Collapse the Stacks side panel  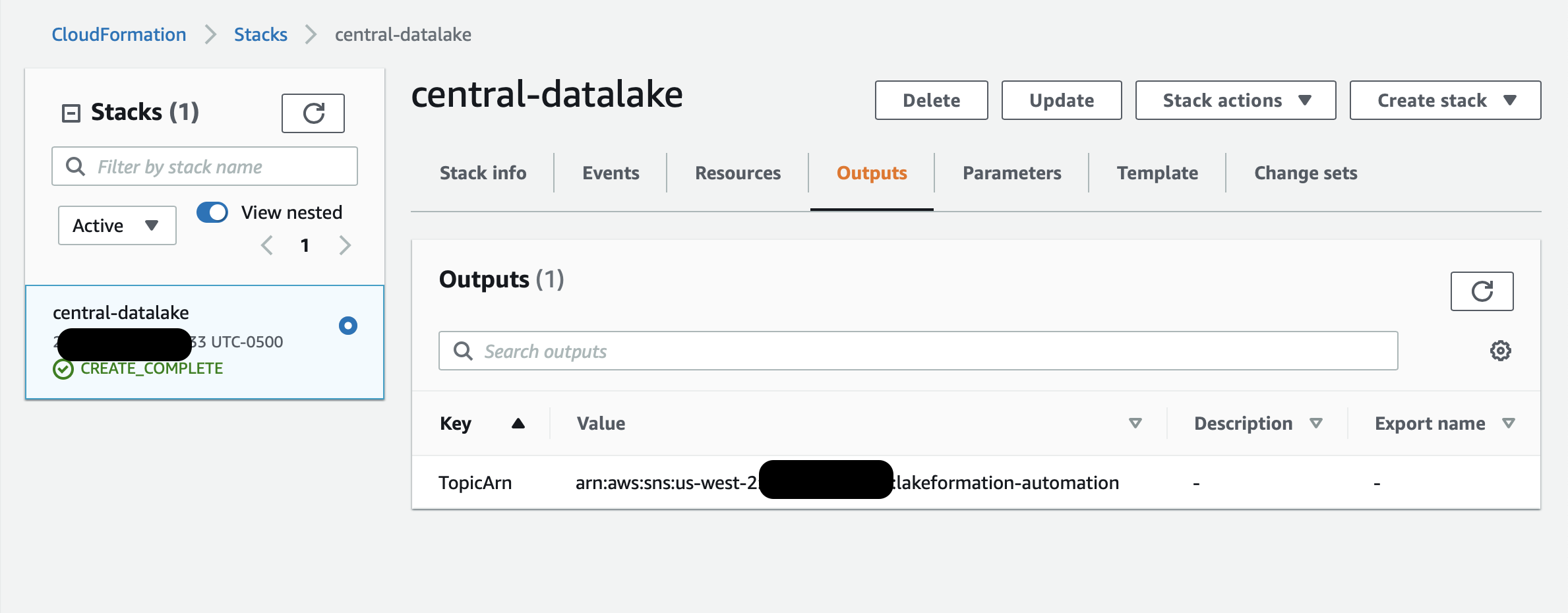(x=71, y=113)
